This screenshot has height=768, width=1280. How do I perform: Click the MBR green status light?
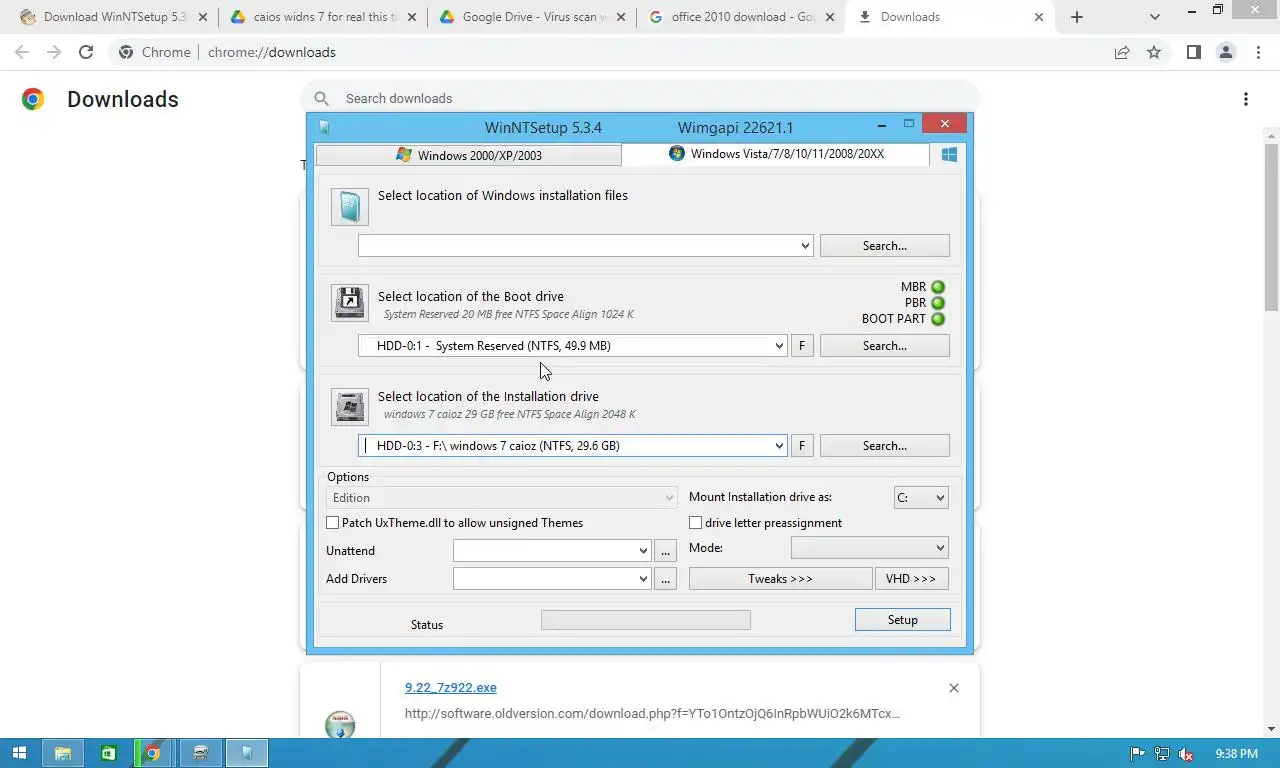point(938,287)
